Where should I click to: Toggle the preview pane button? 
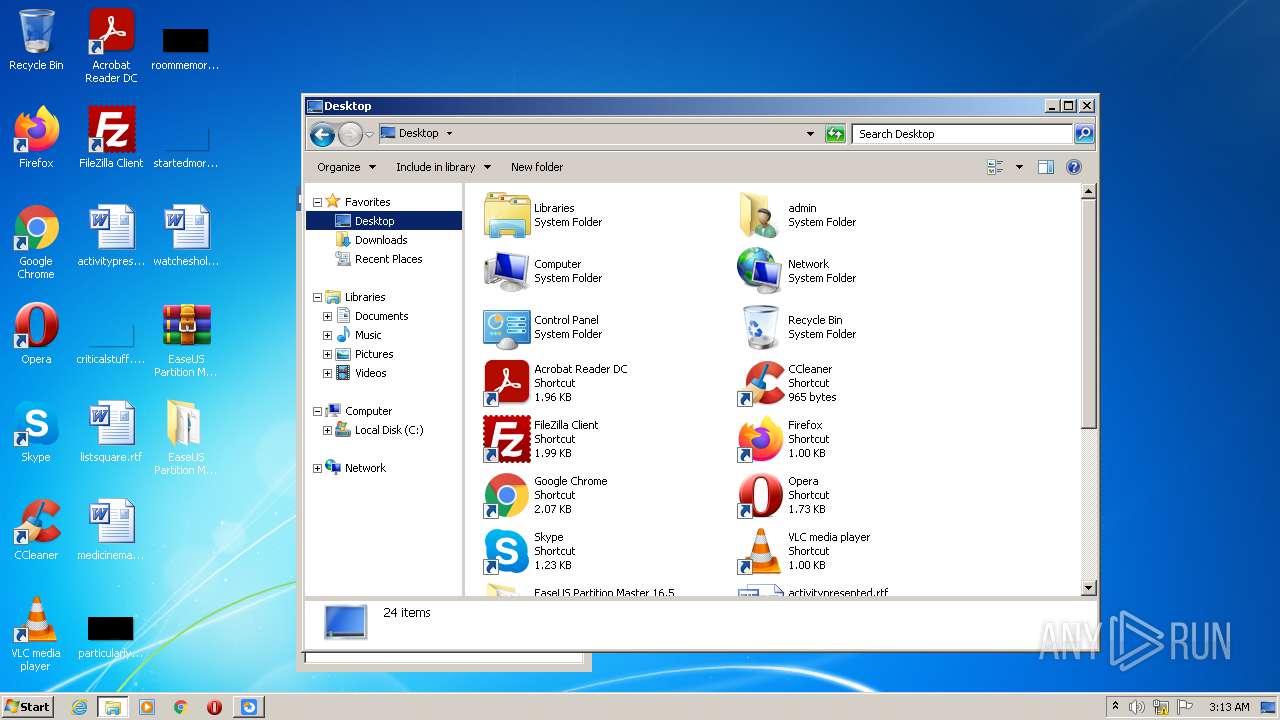coord(1046,167)
